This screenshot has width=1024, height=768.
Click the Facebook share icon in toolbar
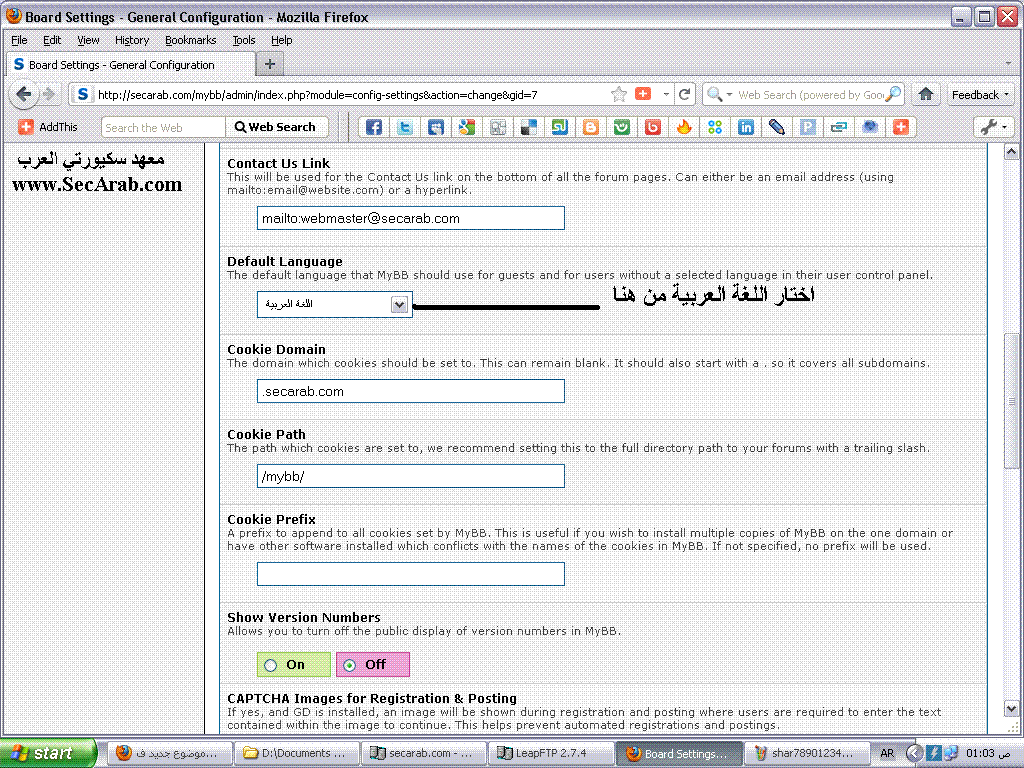(373, 127)
